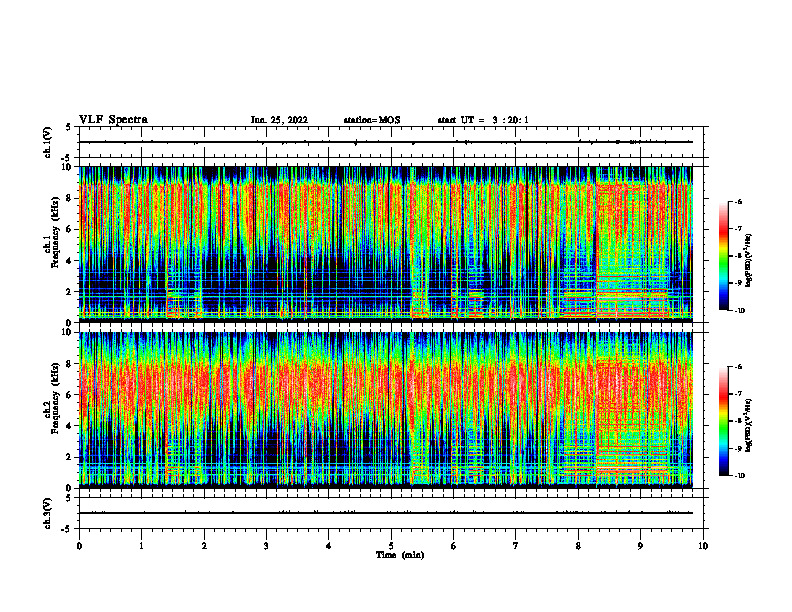Click the "station=MOS" header label

[x=372, y=120]
